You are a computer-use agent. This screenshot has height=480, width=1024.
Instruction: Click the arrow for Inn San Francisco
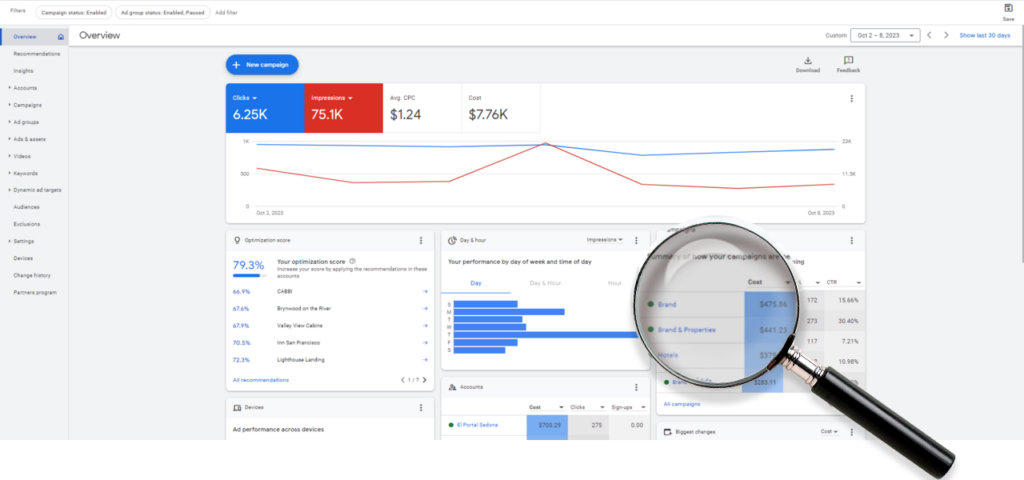pos(425,343)
